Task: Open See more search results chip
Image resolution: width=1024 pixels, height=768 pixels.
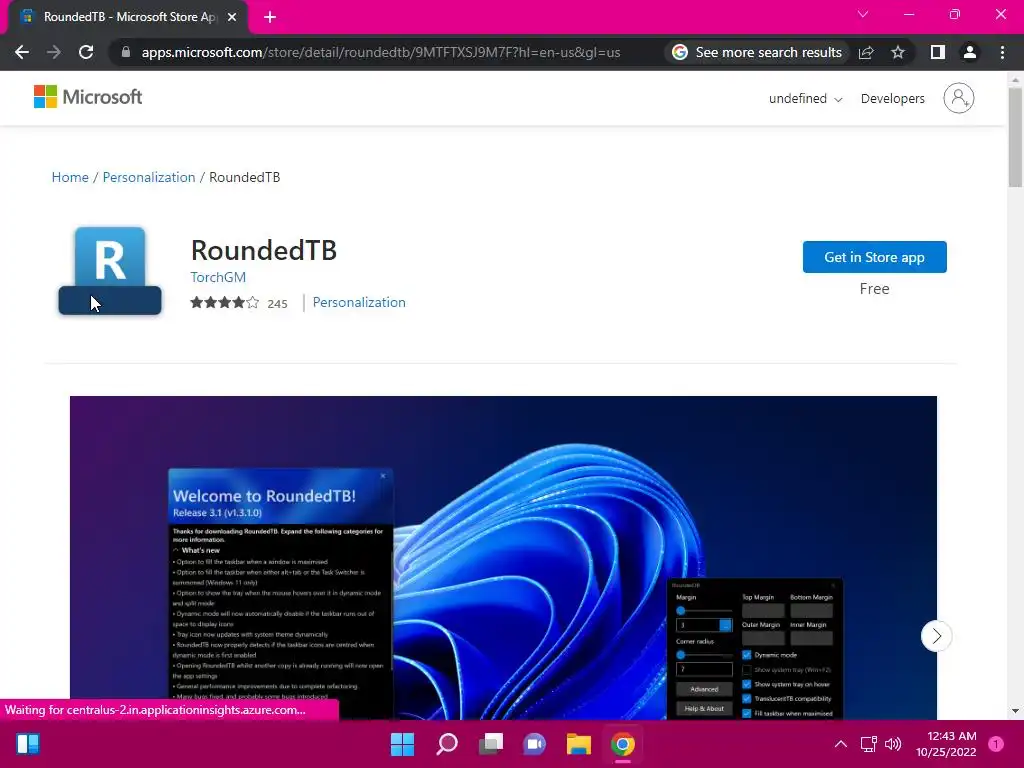Action: point(757,52)
